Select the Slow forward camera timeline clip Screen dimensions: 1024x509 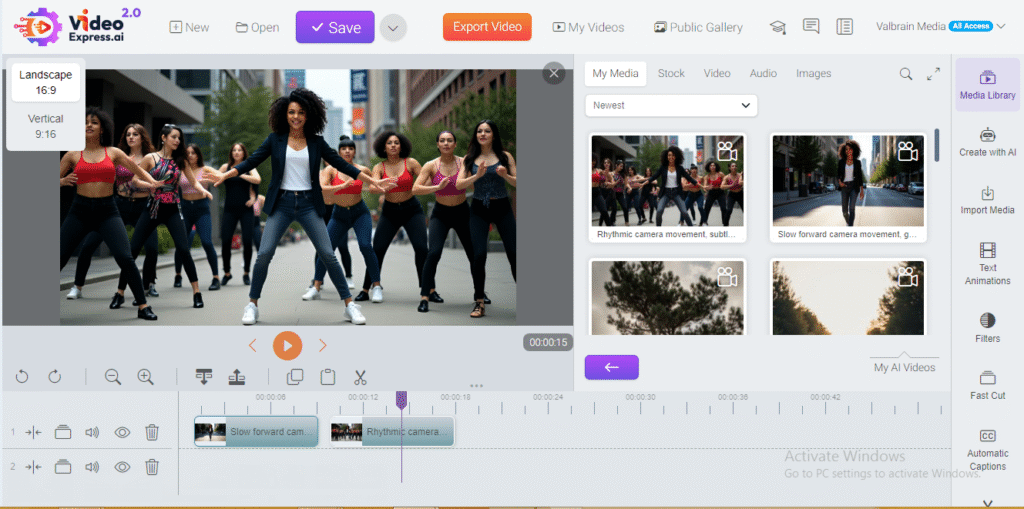tap(256, 432)
